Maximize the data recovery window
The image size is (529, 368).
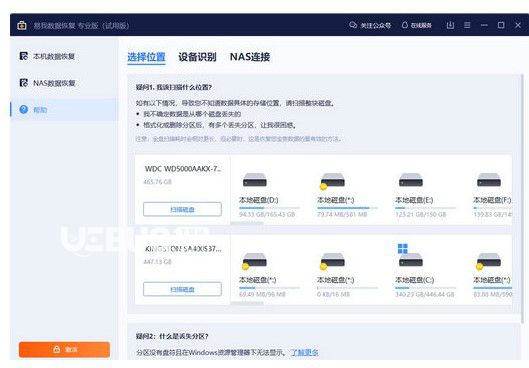click(501, 25)
